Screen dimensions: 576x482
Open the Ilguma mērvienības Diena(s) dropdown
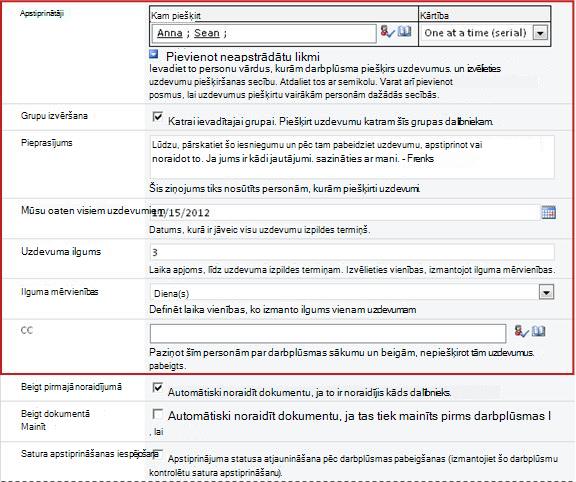click(x=546, y=292)
